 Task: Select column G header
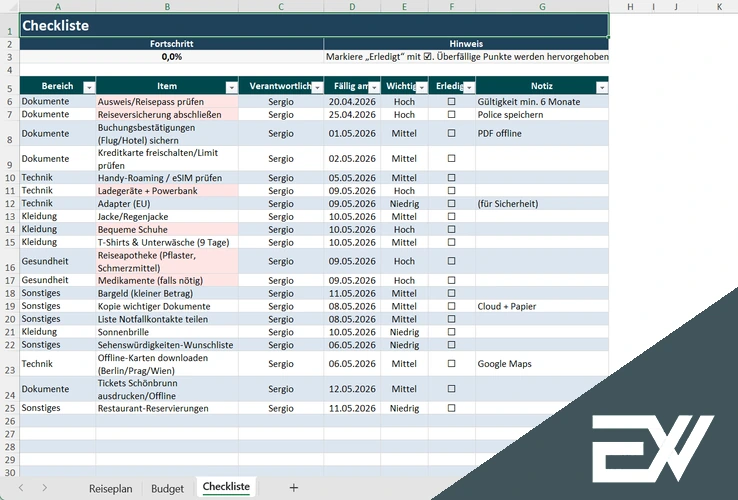tap(541, 6)
